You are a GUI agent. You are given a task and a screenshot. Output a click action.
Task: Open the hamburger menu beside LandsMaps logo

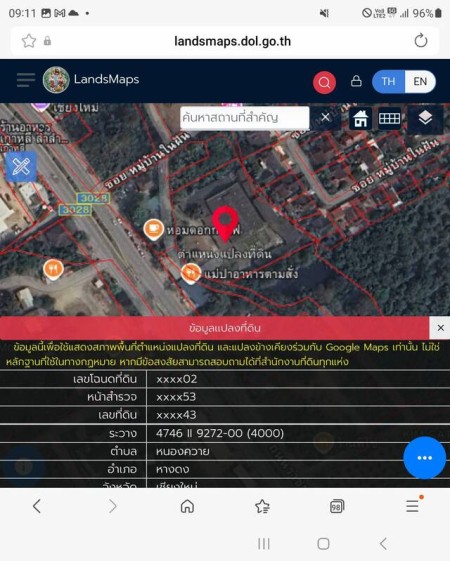click(x=26, y=80)
